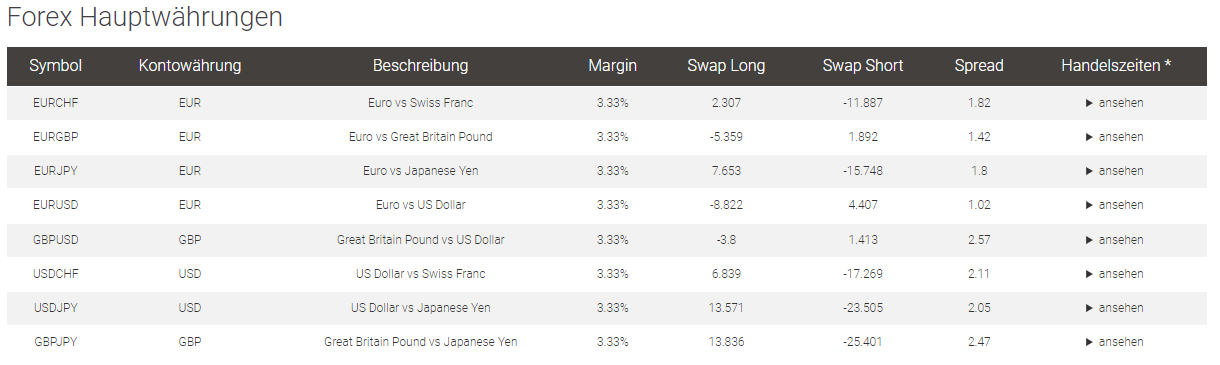Select the Swap Short column header
This screenshot has height=365, width=1220.
[863, 66]
